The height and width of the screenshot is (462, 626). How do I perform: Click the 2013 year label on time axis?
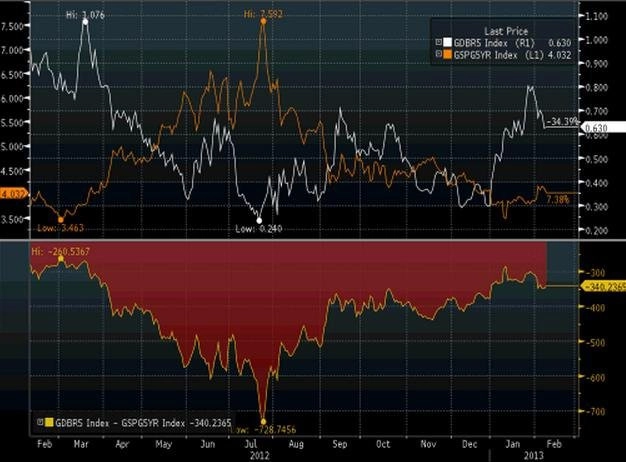click(x=533, y=455)
